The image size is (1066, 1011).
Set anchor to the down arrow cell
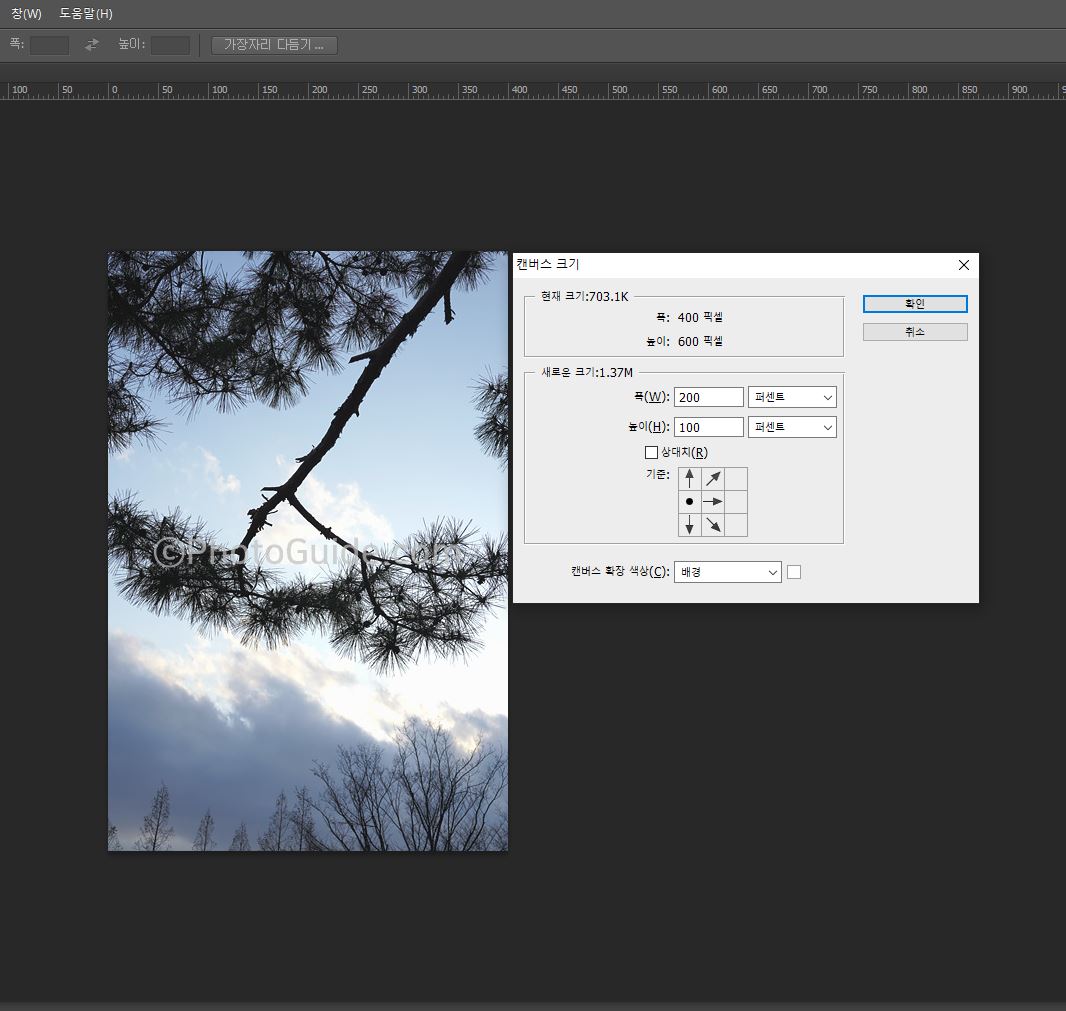689,525
